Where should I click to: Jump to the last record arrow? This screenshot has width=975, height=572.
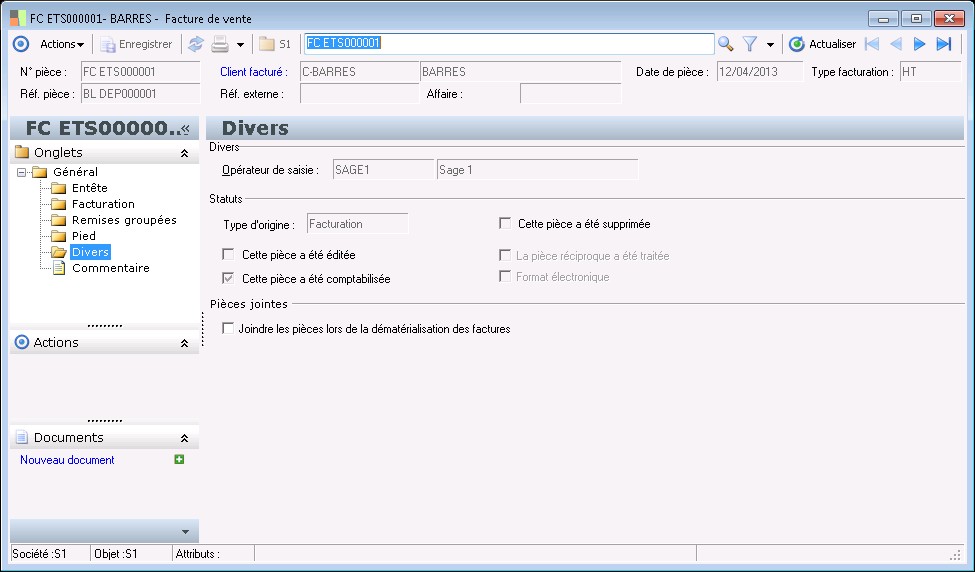tap(943, 44)
